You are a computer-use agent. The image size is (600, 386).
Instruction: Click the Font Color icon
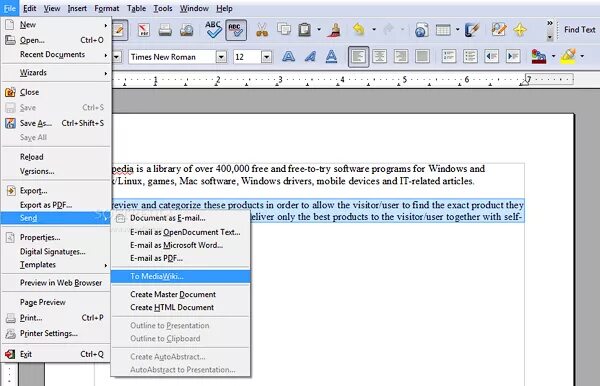(x=539, y=57)
